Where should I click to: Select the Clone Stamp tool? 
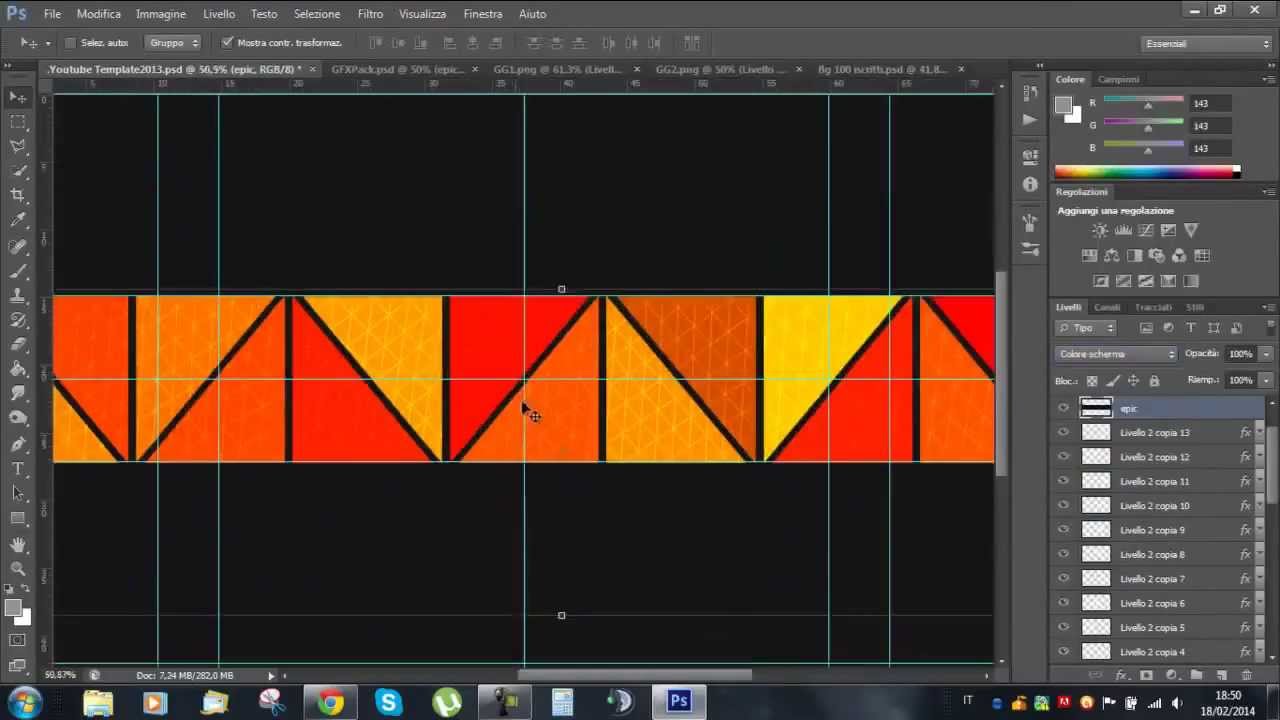[x=18, y=296]
